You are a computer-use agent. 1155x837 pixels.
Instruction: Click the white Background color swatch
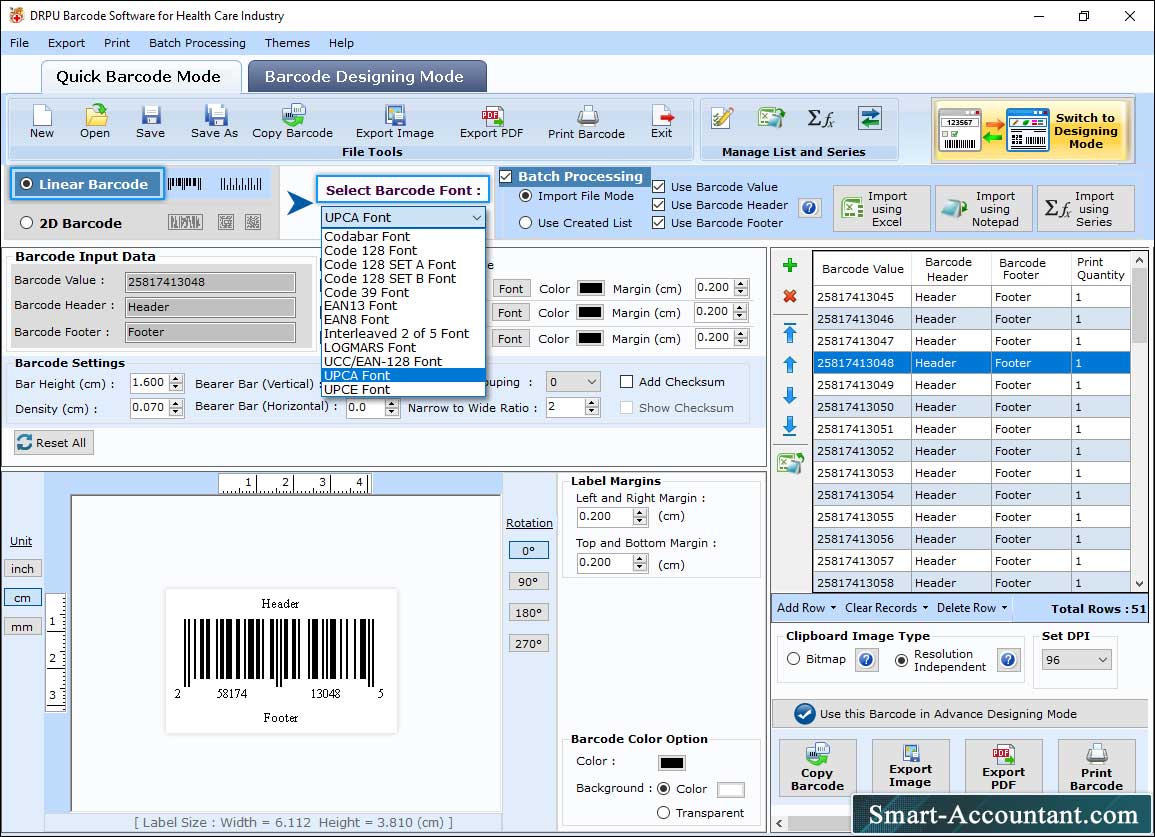(731, 790)
